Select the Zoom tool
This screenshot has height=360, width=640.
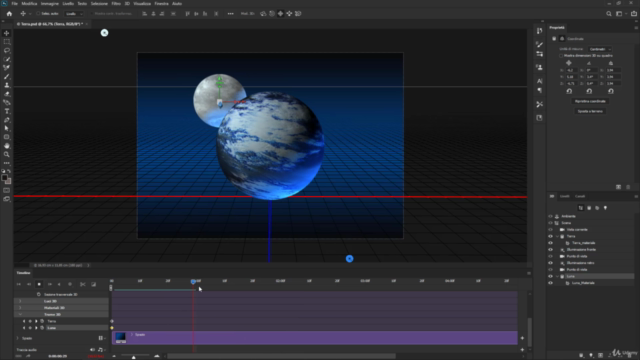pos(7,154)
